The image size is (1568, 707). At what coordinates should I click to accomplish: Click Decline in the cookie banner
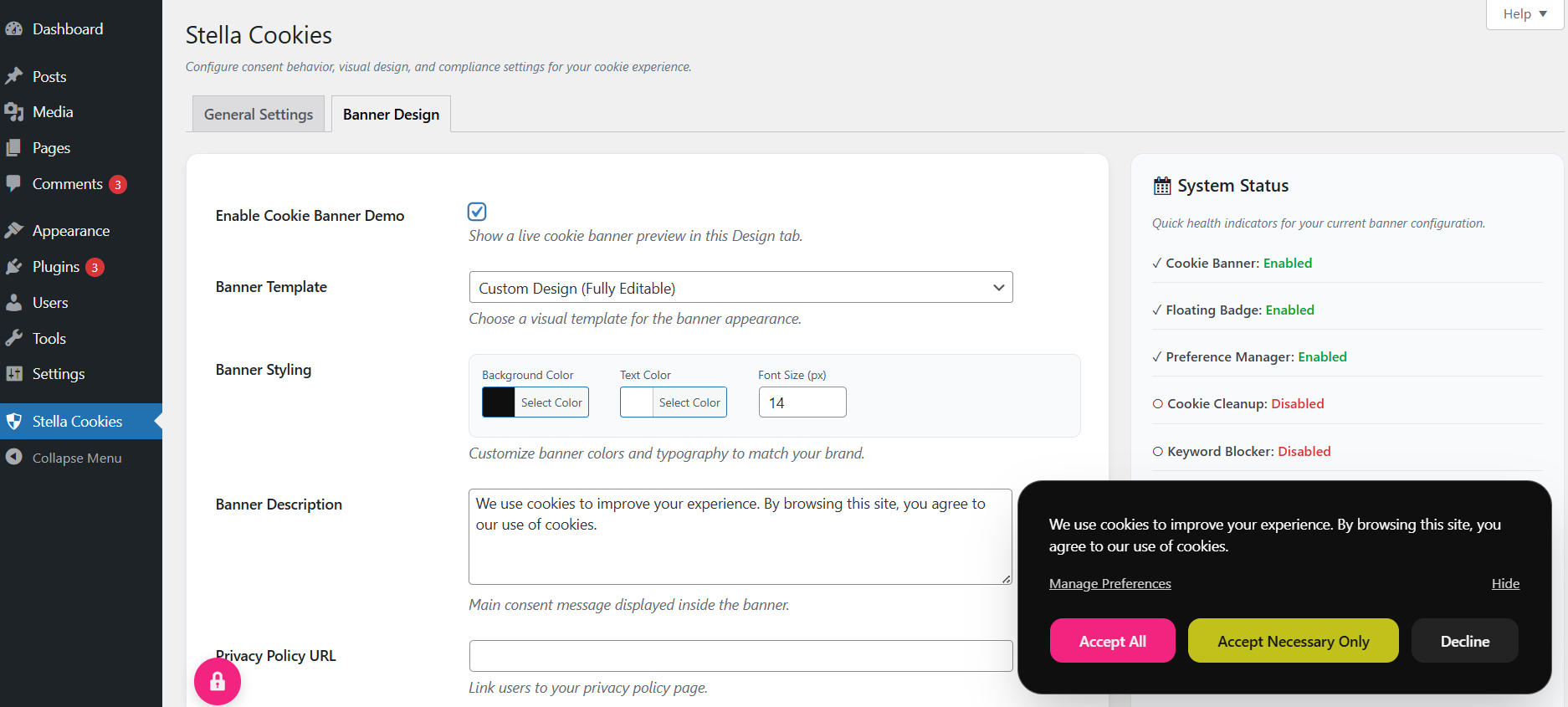(1464, 641)
